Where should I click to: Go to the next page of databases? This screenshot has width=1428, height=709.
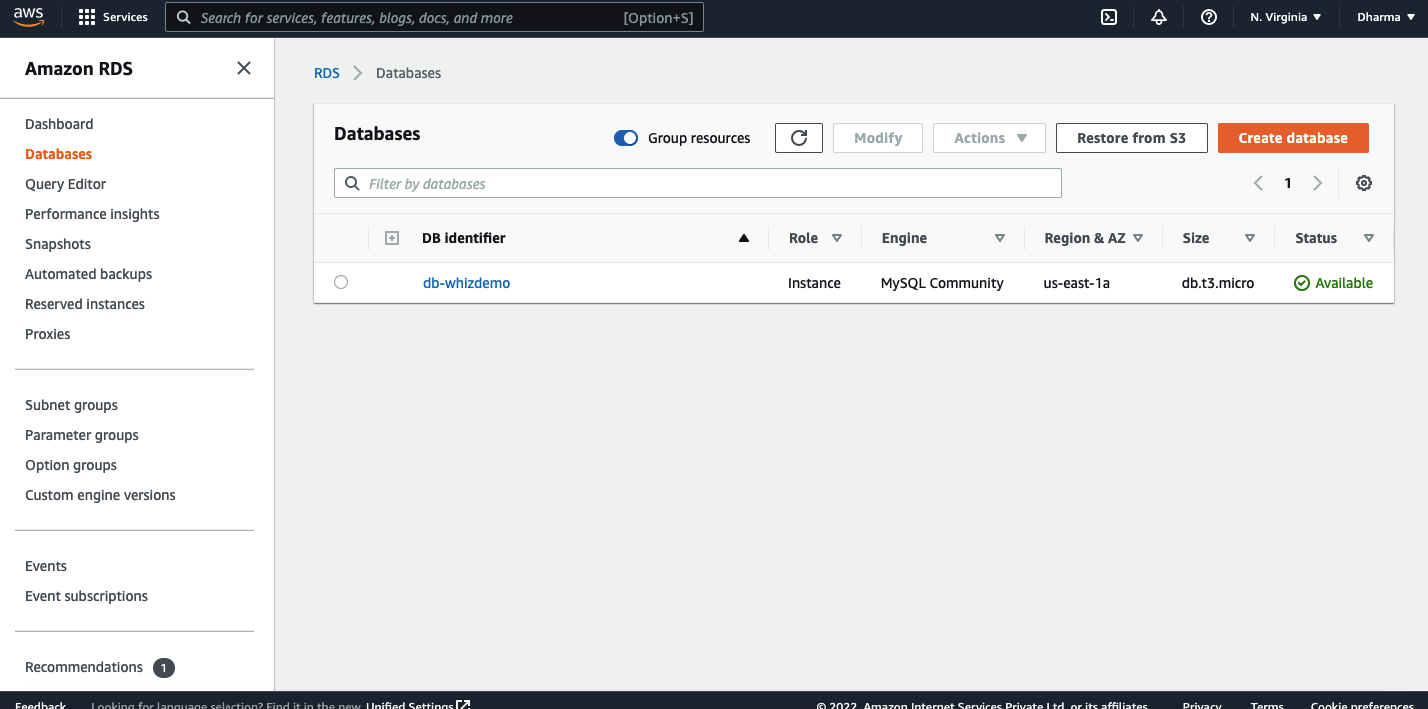tap(1318, 183)
